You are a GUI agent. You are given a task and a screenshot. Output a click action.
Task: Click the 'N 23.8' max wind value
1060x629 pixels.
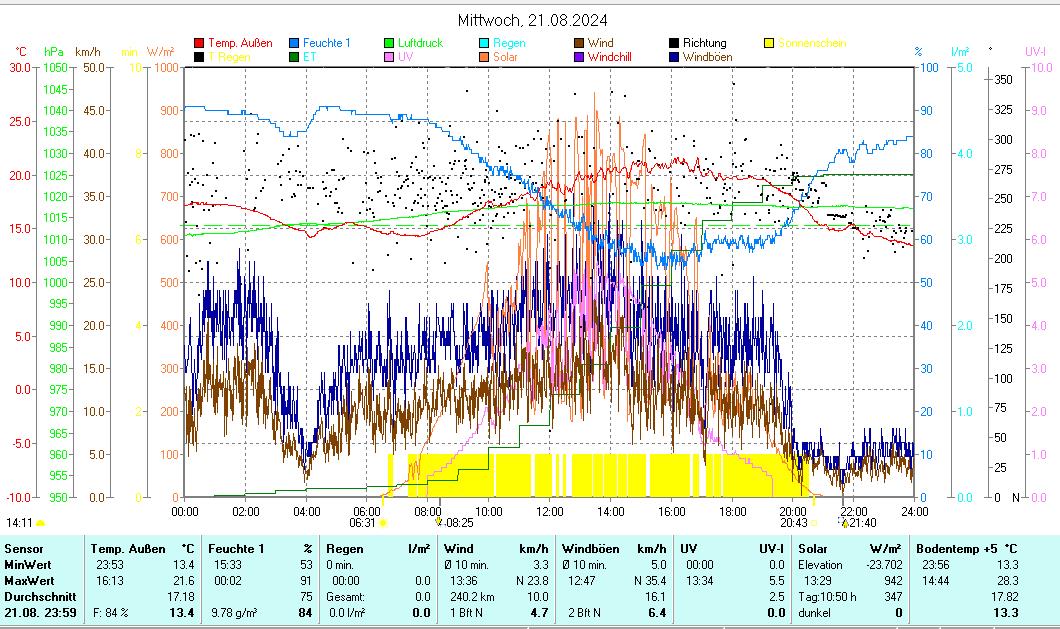(532, 581)
